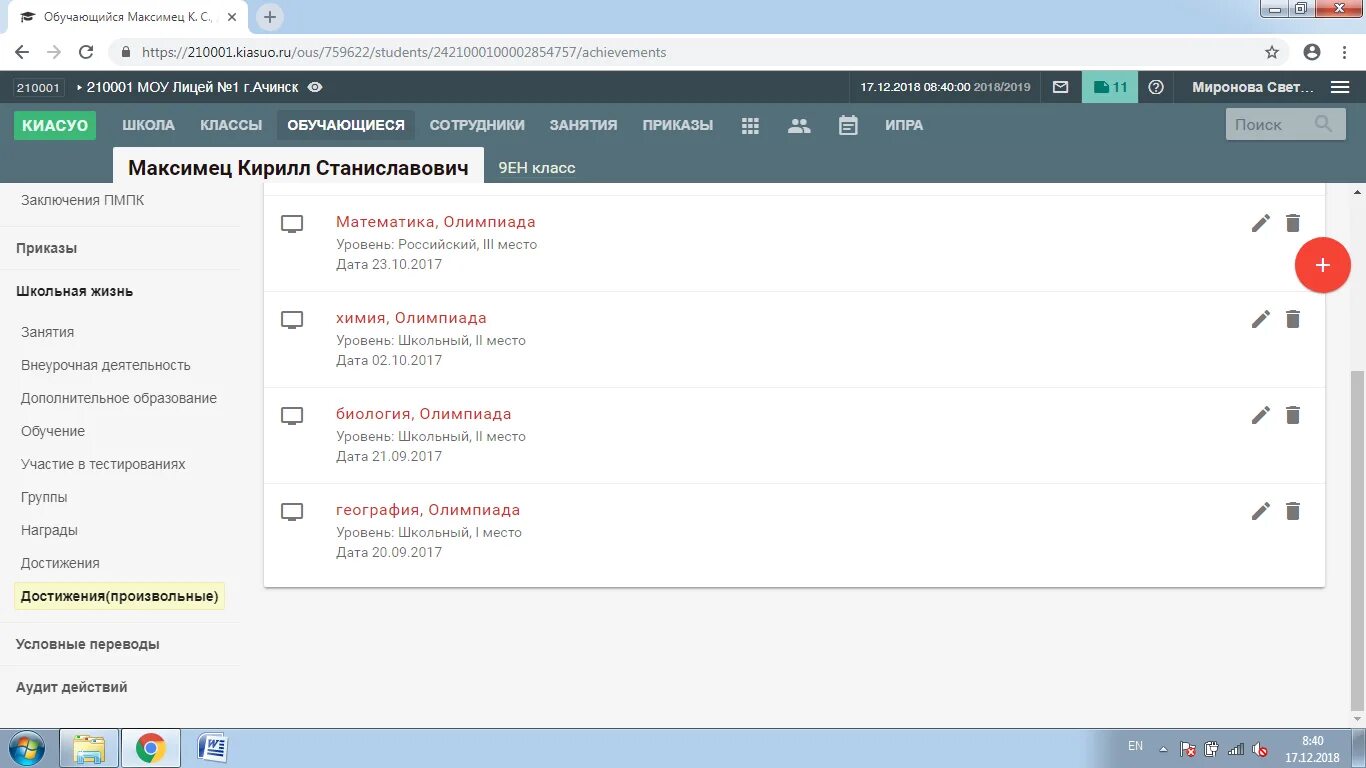Open the mail envelope icon
Screen dimensions: 1366x768
coord(1061,87)
